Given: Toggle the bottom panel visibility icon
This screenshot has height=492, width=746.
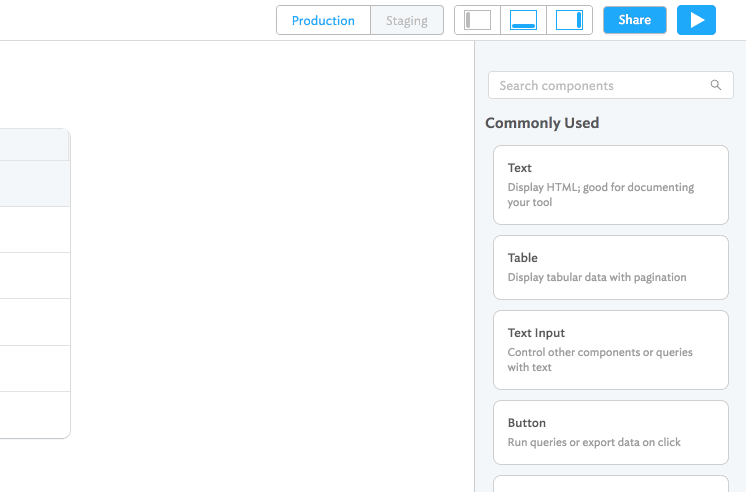Looking at the screenshot, I should click(523, 20).
